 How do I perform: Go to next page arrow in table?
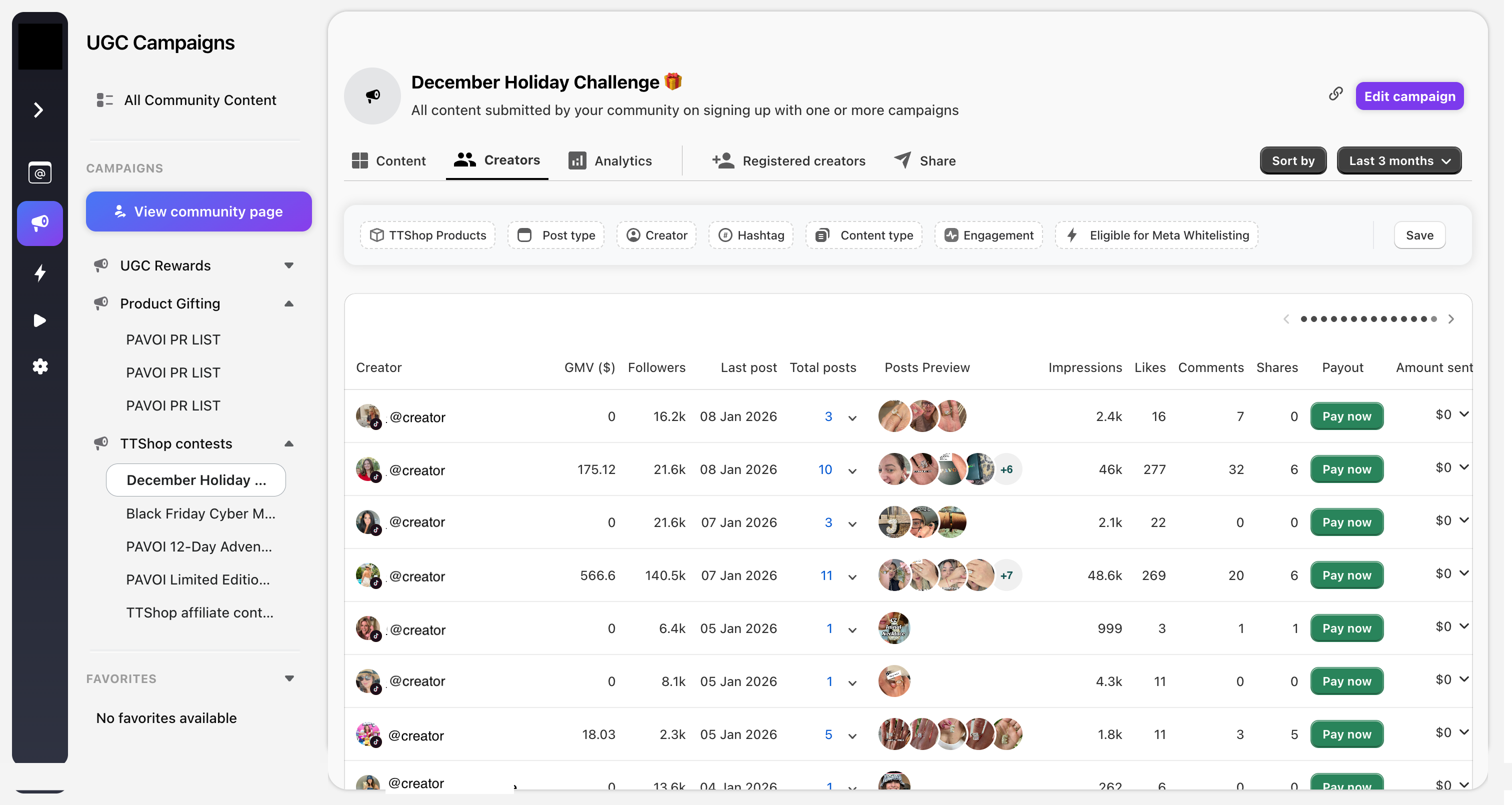pos(1451,319)
